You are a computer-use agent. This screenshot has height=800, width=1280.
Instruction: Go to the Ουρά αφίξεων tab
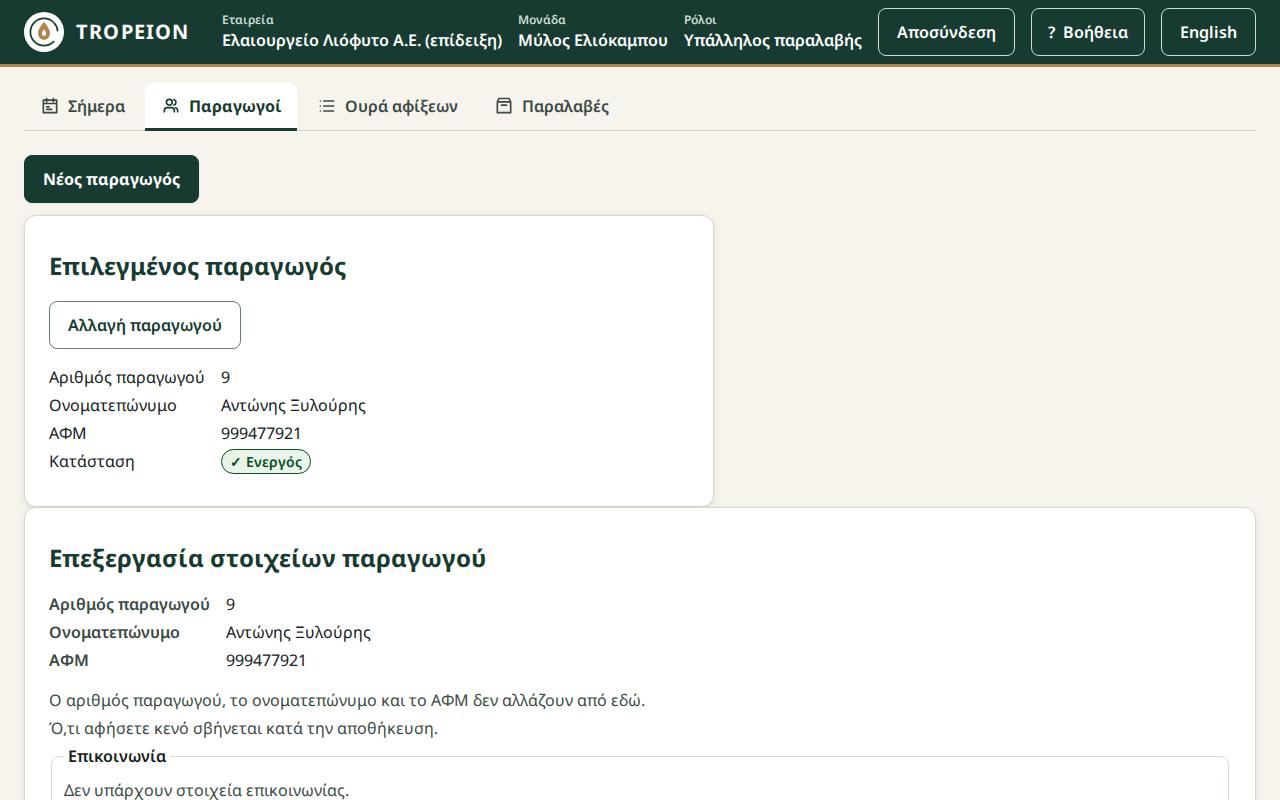(388, 106)
